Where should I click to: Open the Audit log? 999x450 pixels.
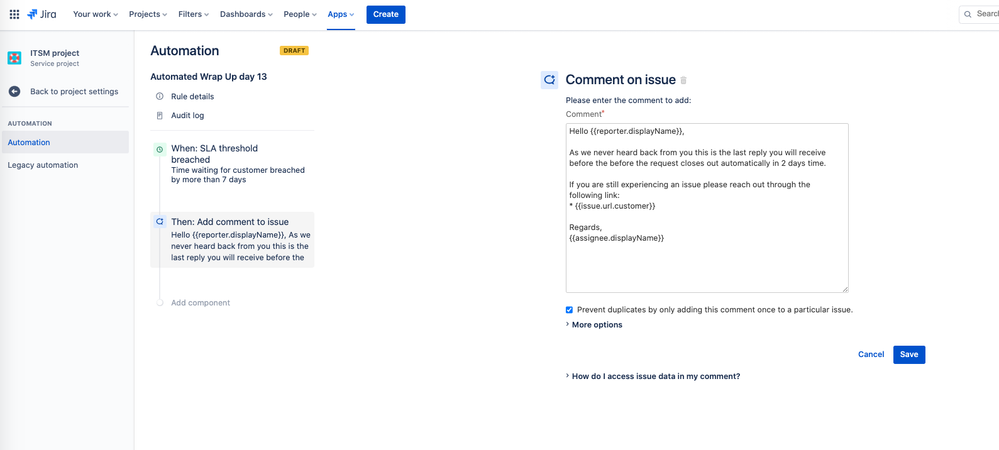(x=187, y=116)
